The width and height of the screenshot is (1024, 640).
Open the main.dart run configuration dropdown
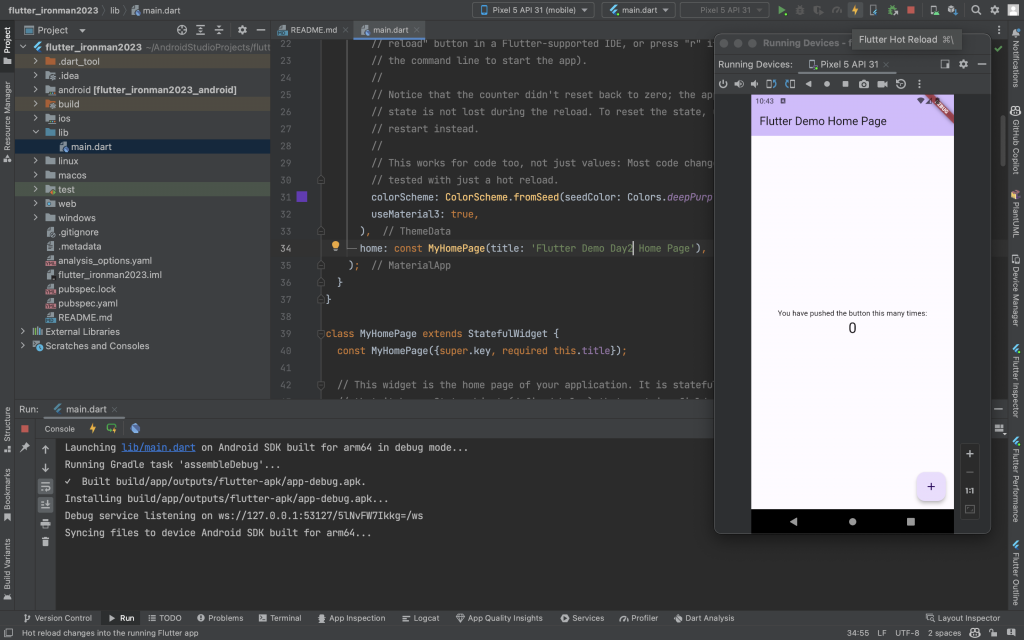[638, 10]
